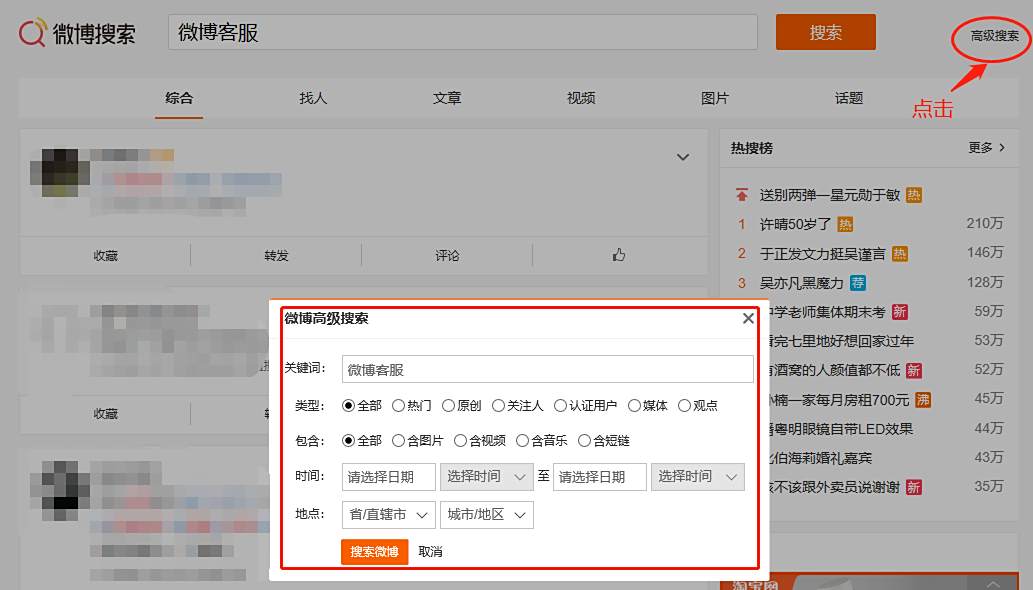Open hot search 吴亦凡黑魔力
This screenshot has height=590, width=1033.
(x=802, y=283)
